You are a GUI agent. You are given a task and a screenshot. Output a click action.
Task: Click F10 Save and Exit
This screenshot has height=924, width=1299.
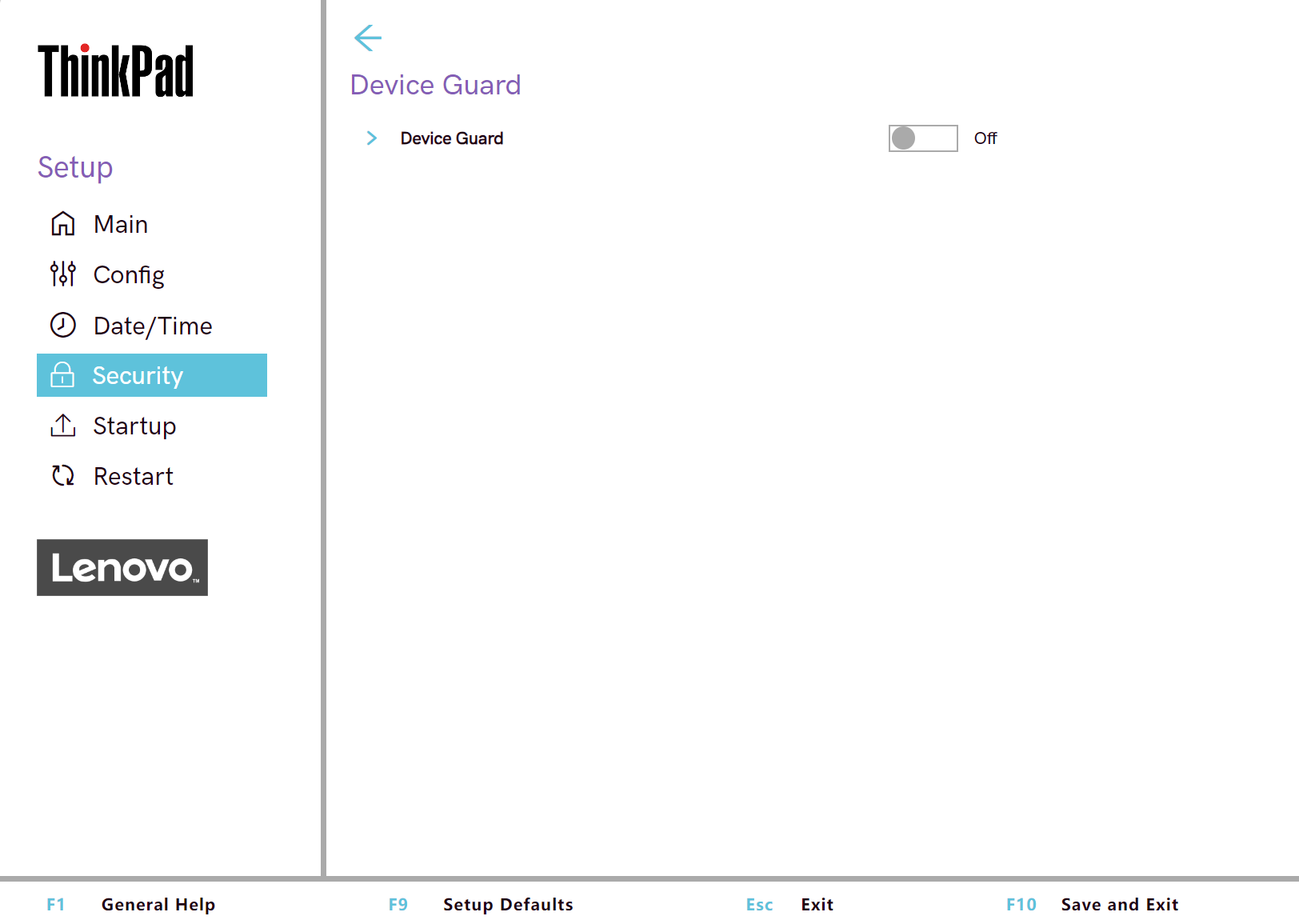[1118, 904]
